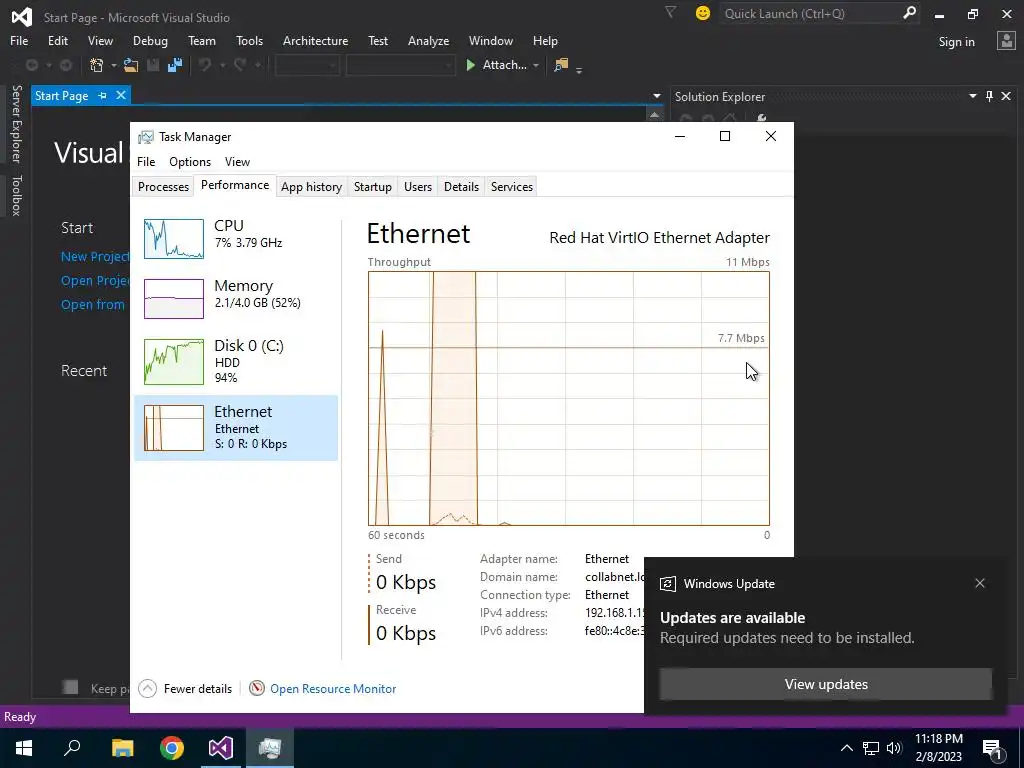Click the volume speaker tray icon
Image resolution: width=1024 pixels, height=768 pixels.
click(x=894, y=748)
